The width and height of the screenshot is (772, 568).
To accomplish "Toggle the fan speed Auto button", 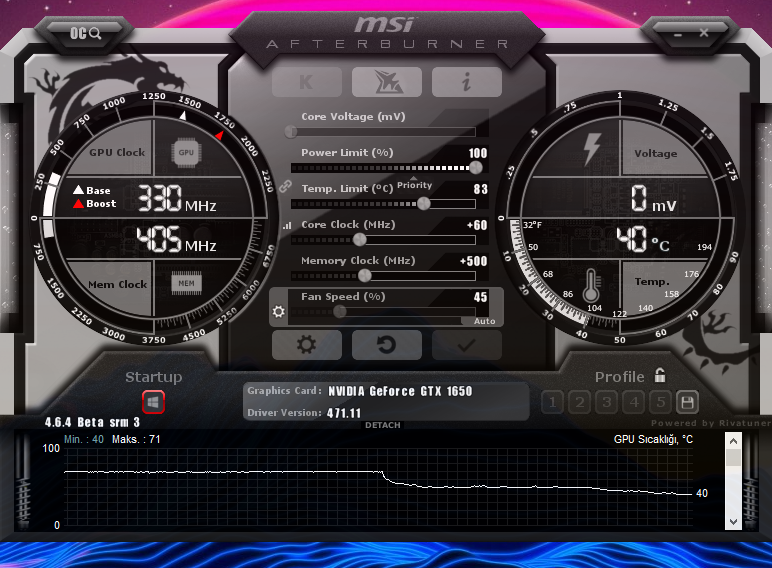I will [484, 321].
